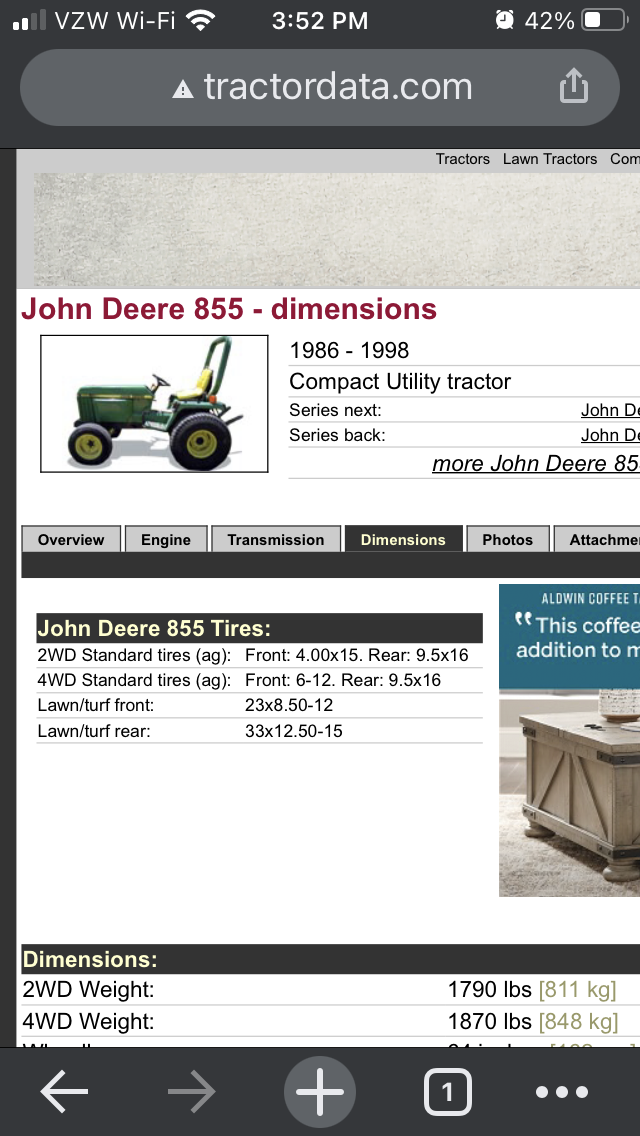Open the Attachments tab
Screen dimensions: 640x1136
(600, 539)
